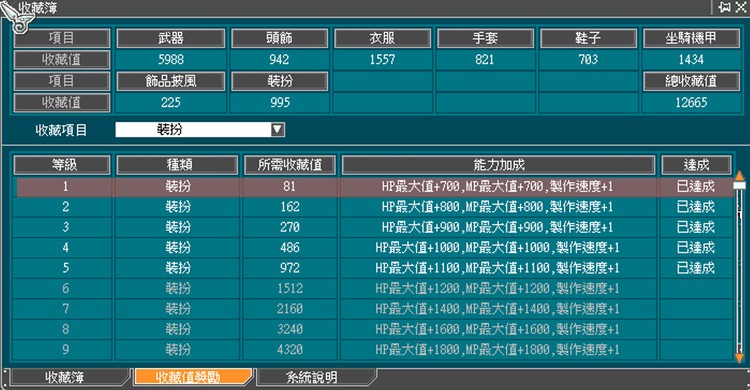Click the accessory cloak value 225
The height and width of the screenshot is (390, 750).
pos(171,102)
